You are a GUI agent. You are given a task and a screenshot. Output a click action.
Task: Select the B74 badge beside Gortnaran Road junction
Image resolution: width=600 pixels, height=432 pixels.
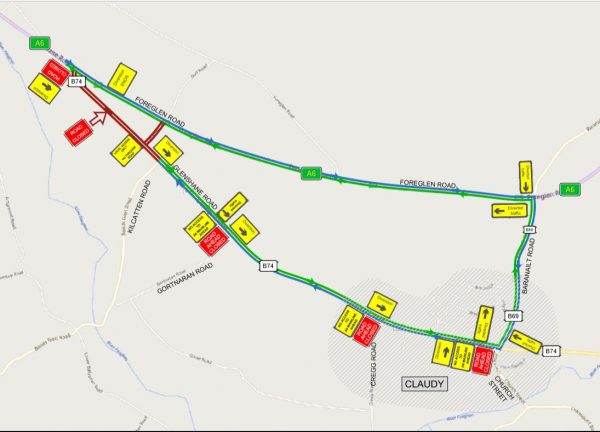[268, 266]
